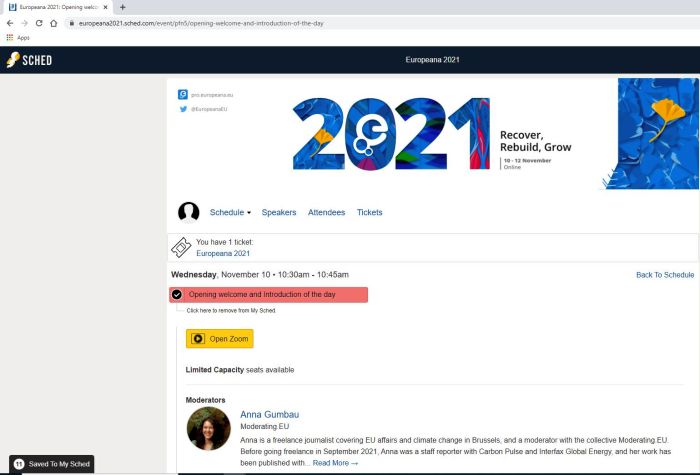The height and width of the screenshot is (475, 700).
Task: Open the Attendees page
Action: (x=326, y=212)
